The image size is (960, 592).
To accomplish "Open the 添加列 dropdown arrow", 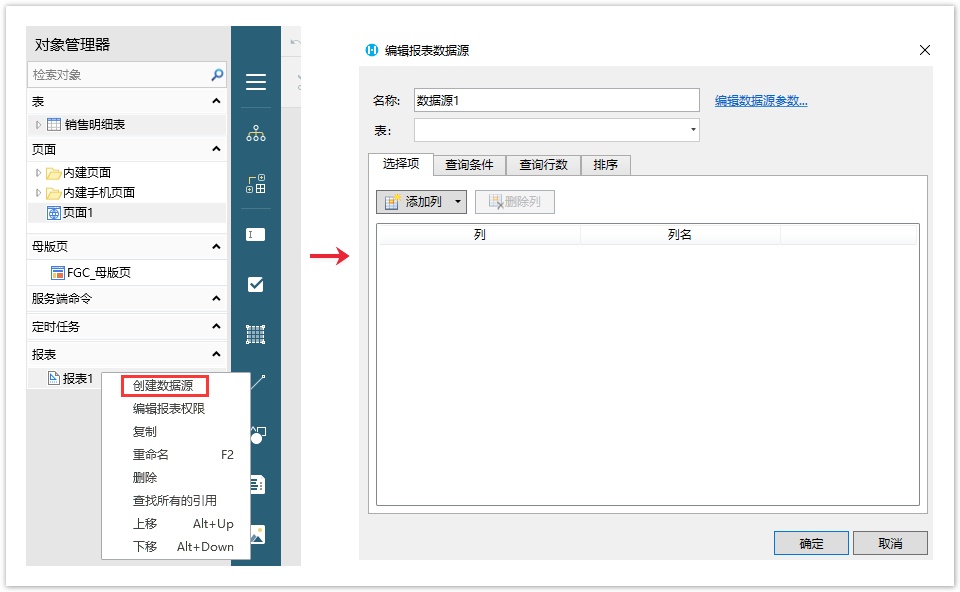I will click(x=457, y=201).
